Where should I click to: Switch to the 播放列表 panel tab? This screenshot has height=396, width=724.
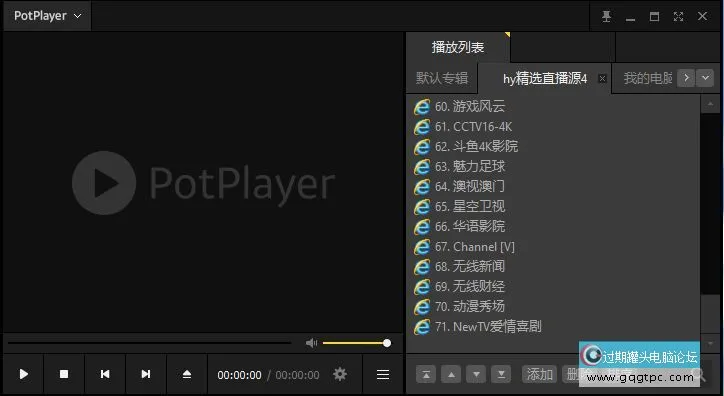(x=458, y=47)
